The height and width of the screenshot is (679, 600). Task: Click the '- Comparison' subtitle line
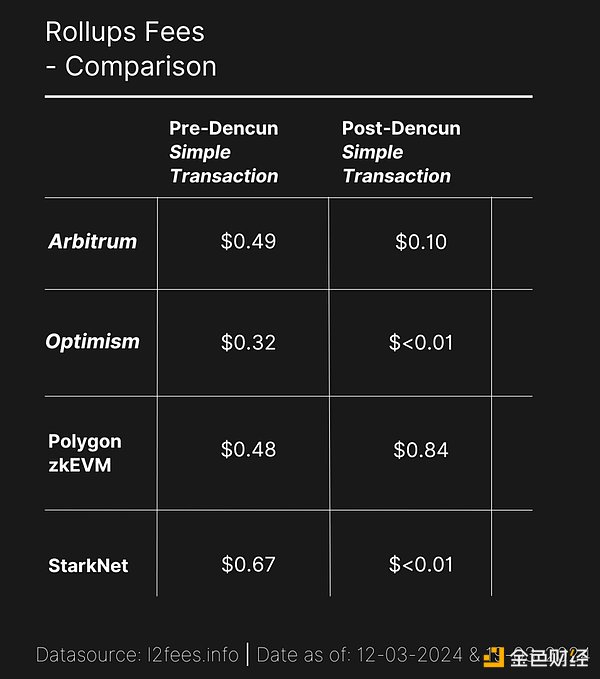(x=130, y=67)
